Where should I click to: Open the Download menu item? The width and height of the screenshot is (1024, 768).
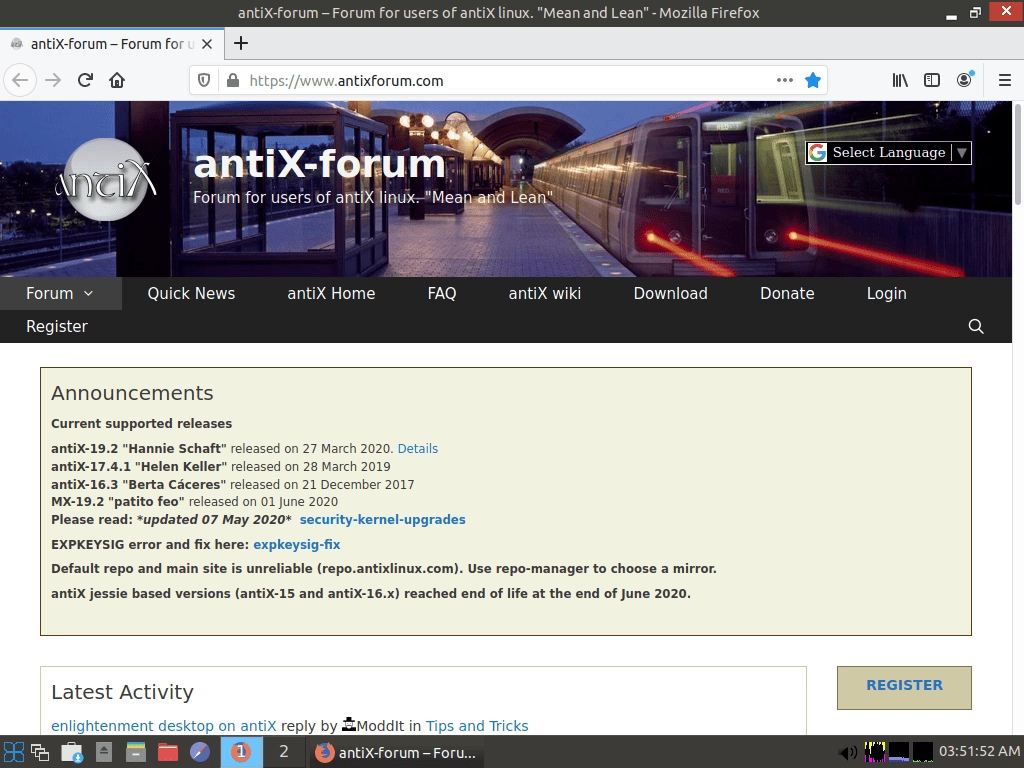pos(670,293)
